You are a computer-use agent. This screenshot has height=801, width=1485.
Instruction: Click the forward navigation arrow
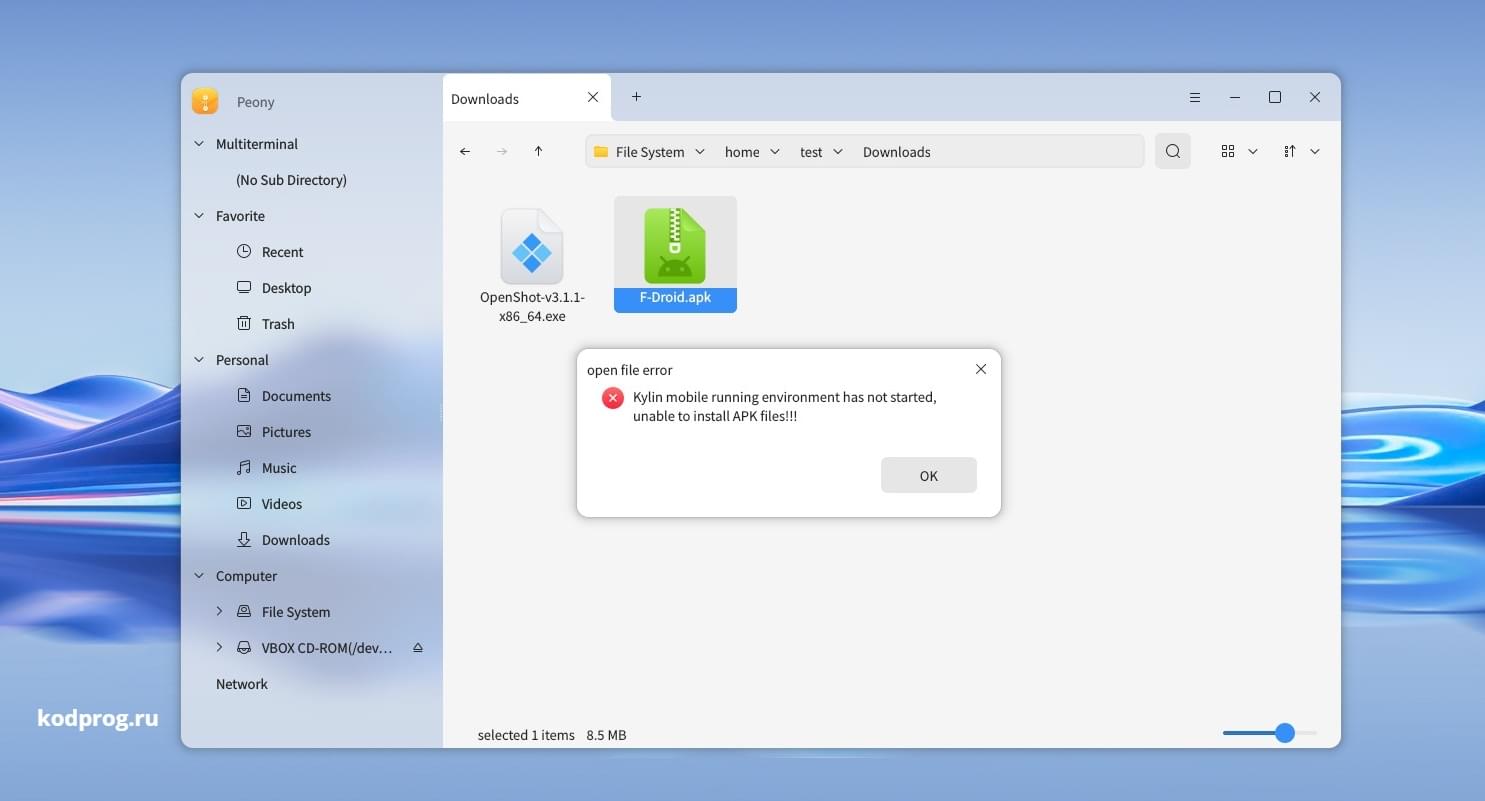click(x=502, y=151)
